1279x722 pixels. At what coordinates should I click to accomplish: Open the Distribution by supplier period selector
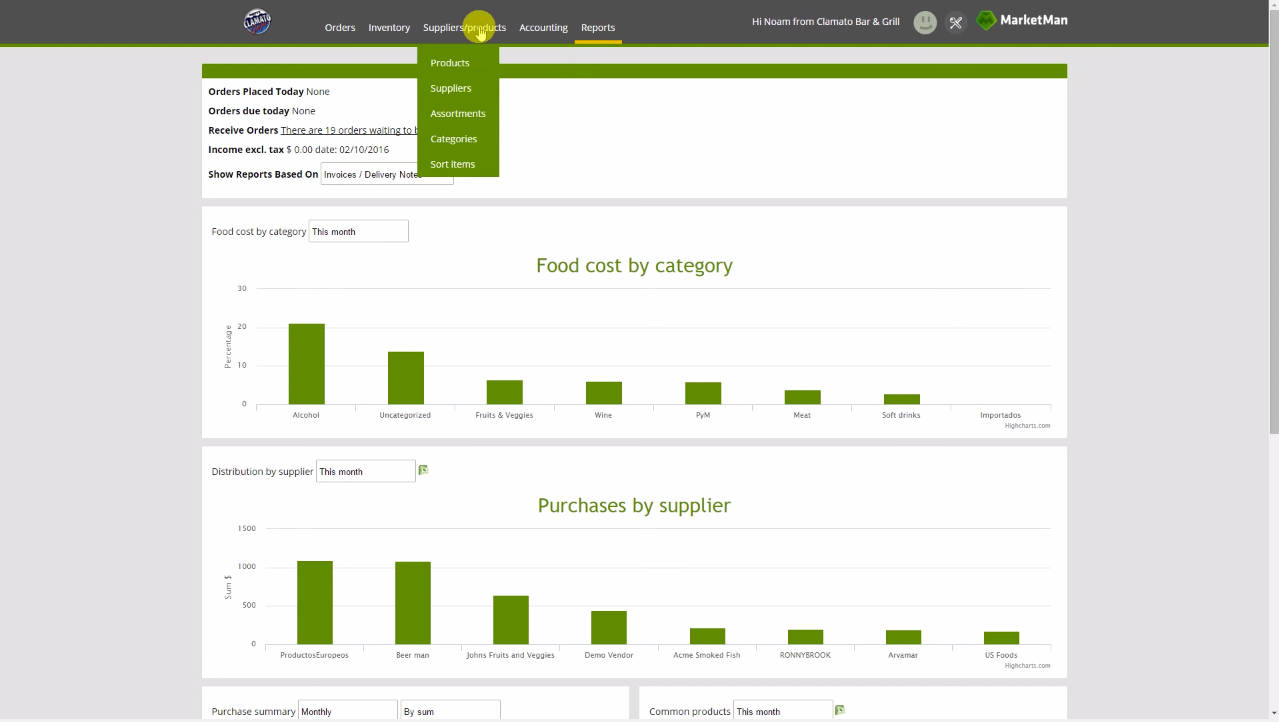tap(365, 470)
